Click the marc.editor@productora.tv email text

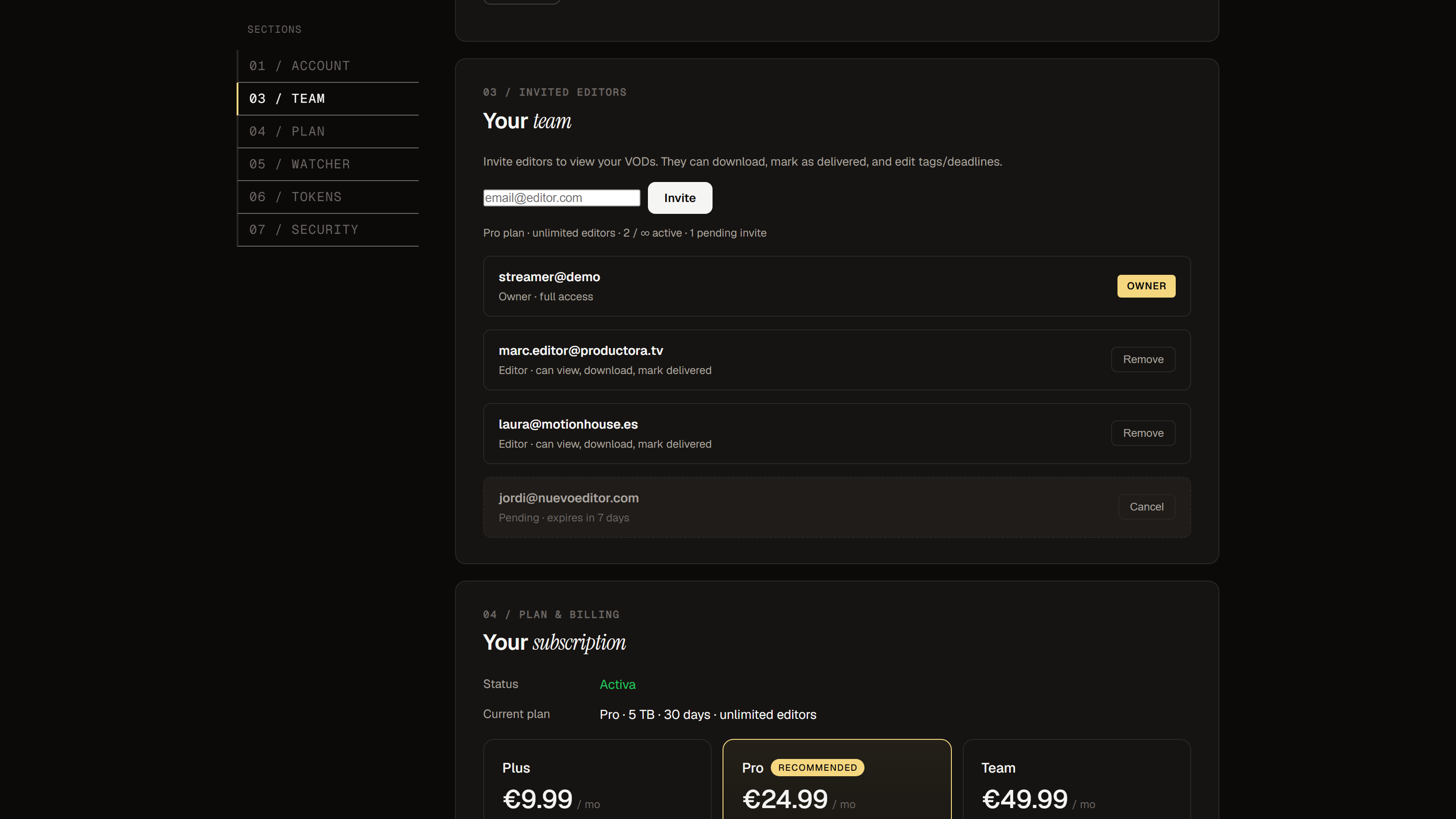pyautogui.click(x=581, y=350)
